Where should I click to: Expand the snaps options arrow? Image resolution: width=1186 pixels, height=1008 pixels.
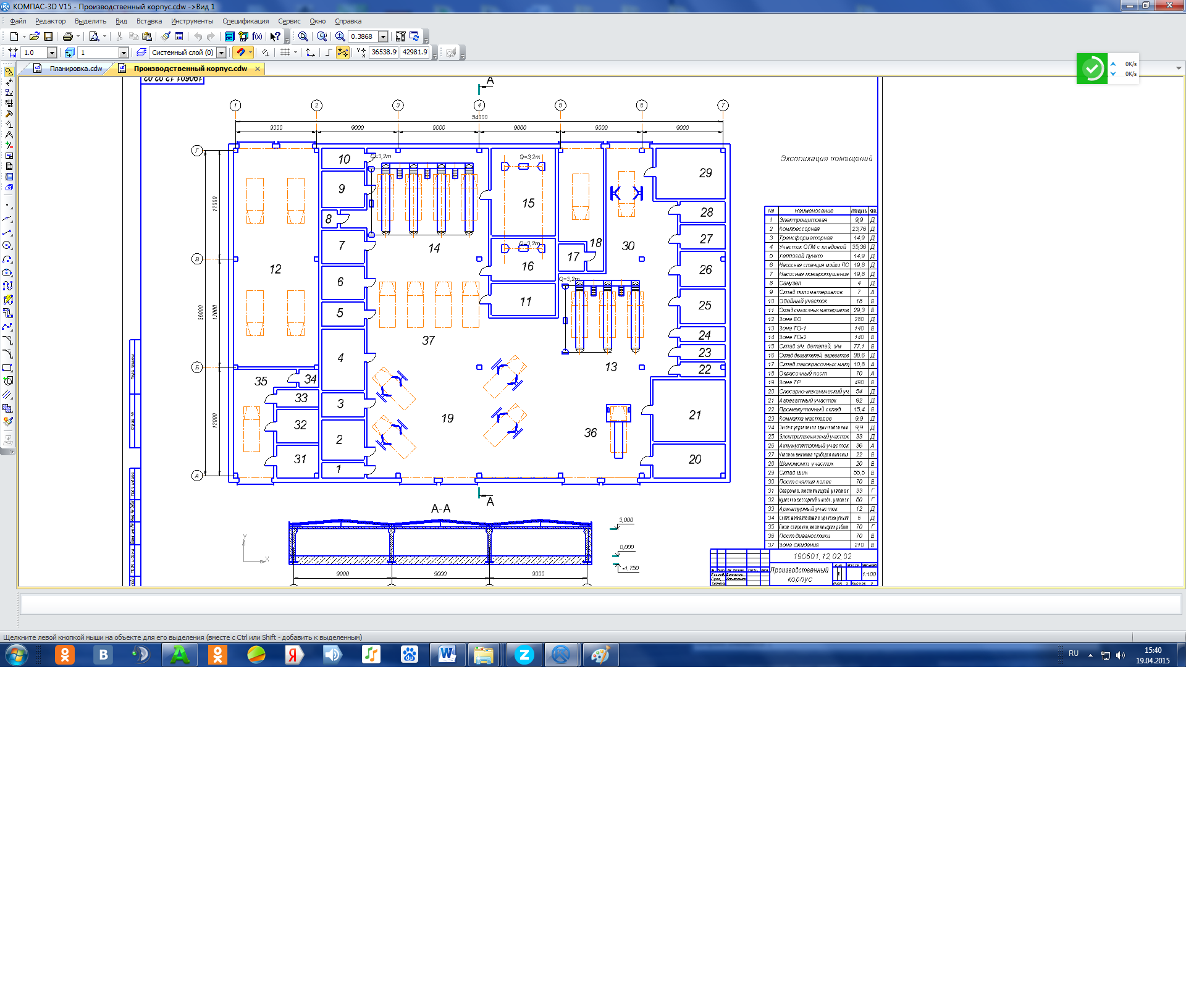point(250,52)
